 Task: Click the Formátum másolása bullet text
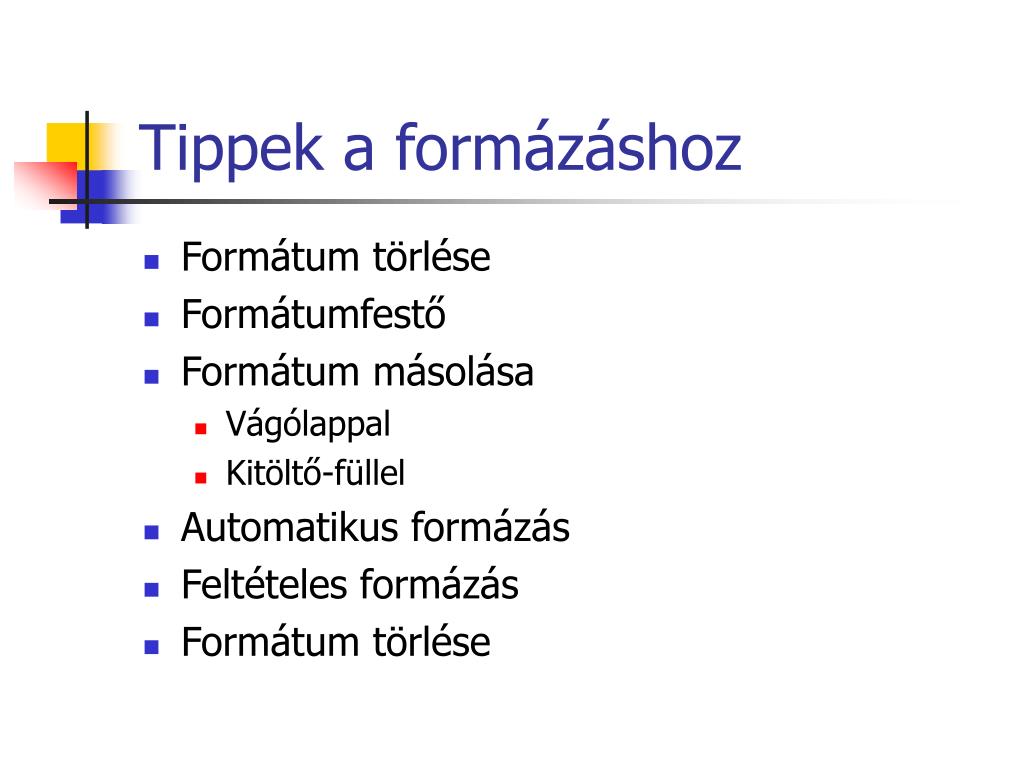(x=357, y=372)
